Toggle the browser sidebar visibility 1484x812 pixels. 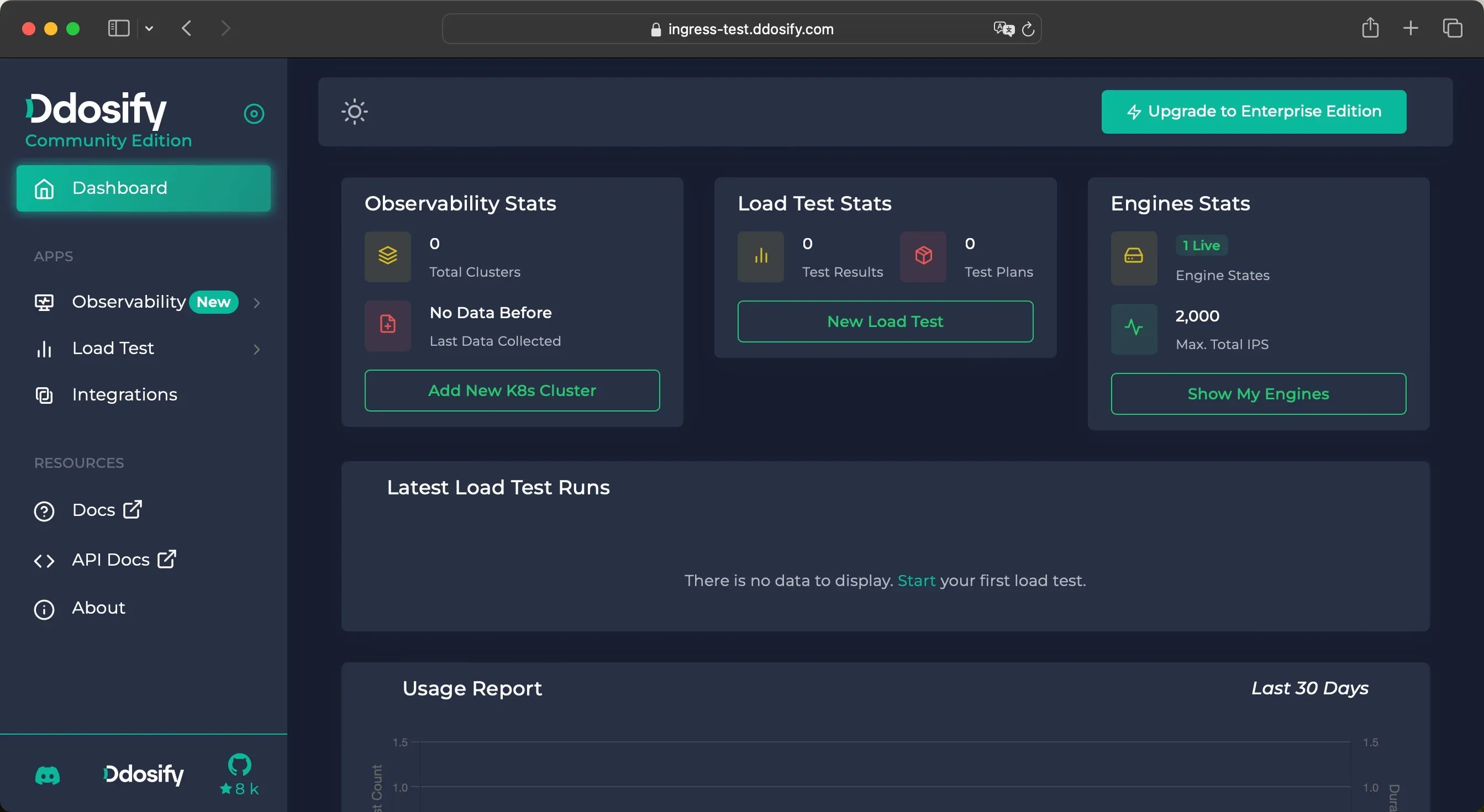pos(118,28)
